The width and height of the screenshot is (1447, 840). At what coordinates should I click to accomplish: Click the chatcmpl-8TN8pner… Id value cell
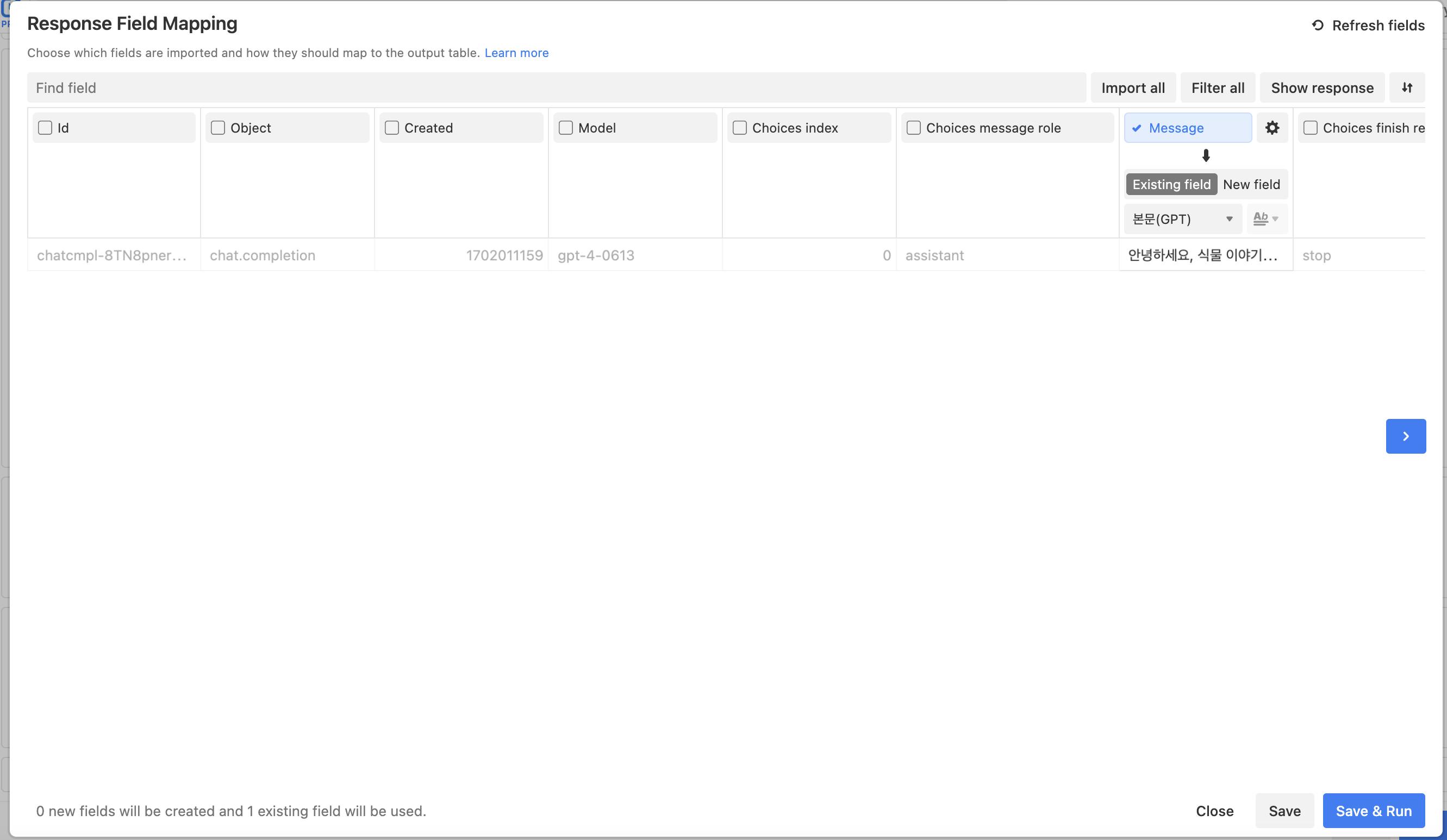point(114,255)
